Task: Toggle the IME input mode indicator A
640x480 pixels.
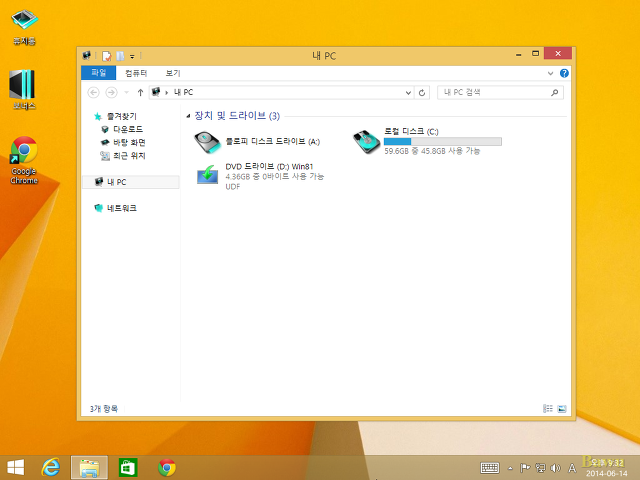Action: tap(572, 468)
